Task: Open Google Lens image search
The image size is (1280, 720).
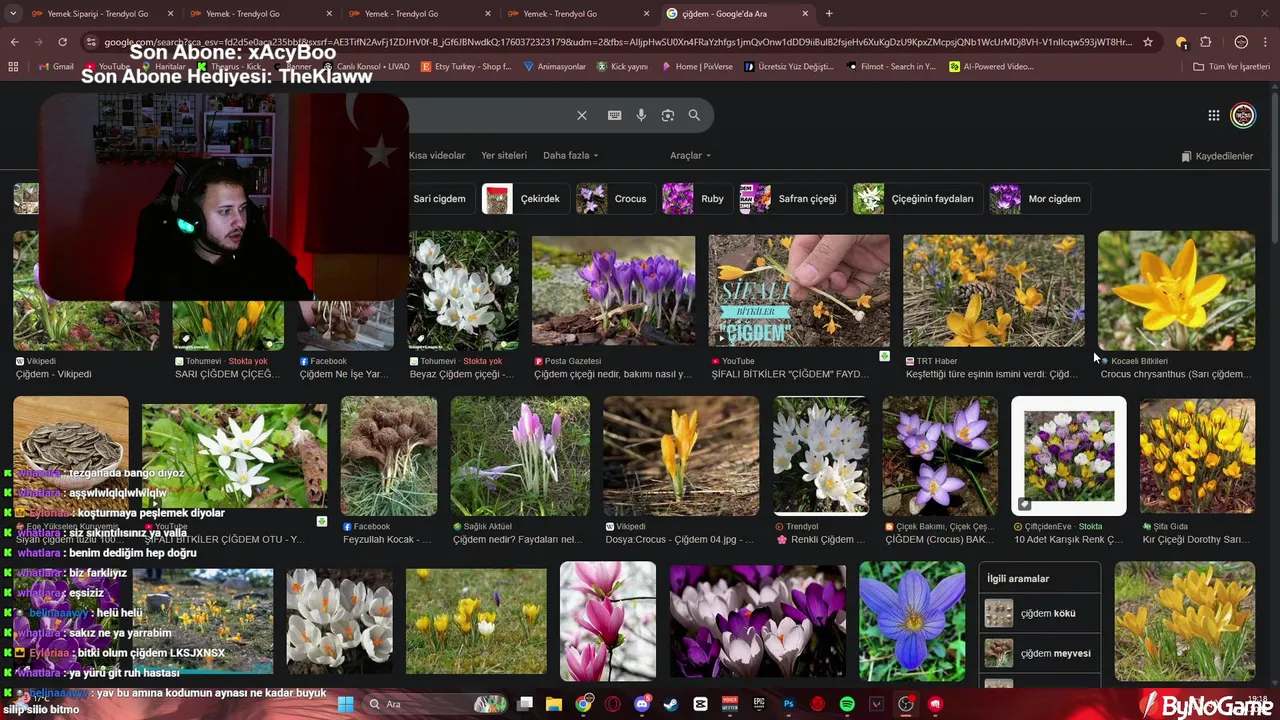Action: click(x=668, y=115)
